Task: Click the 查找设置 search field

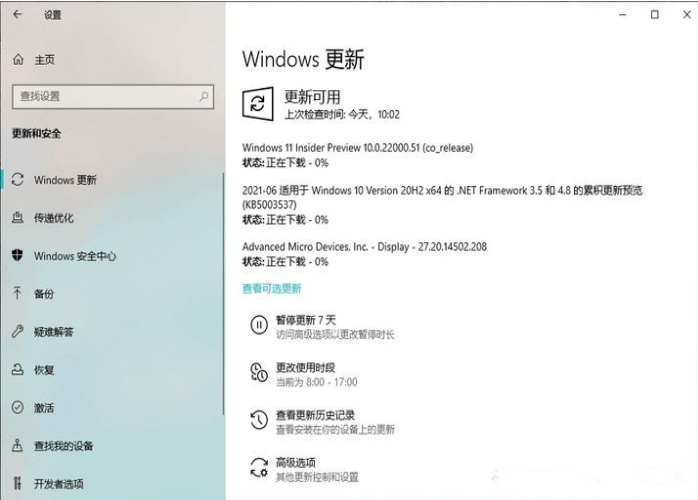Action: click(113, 97)
